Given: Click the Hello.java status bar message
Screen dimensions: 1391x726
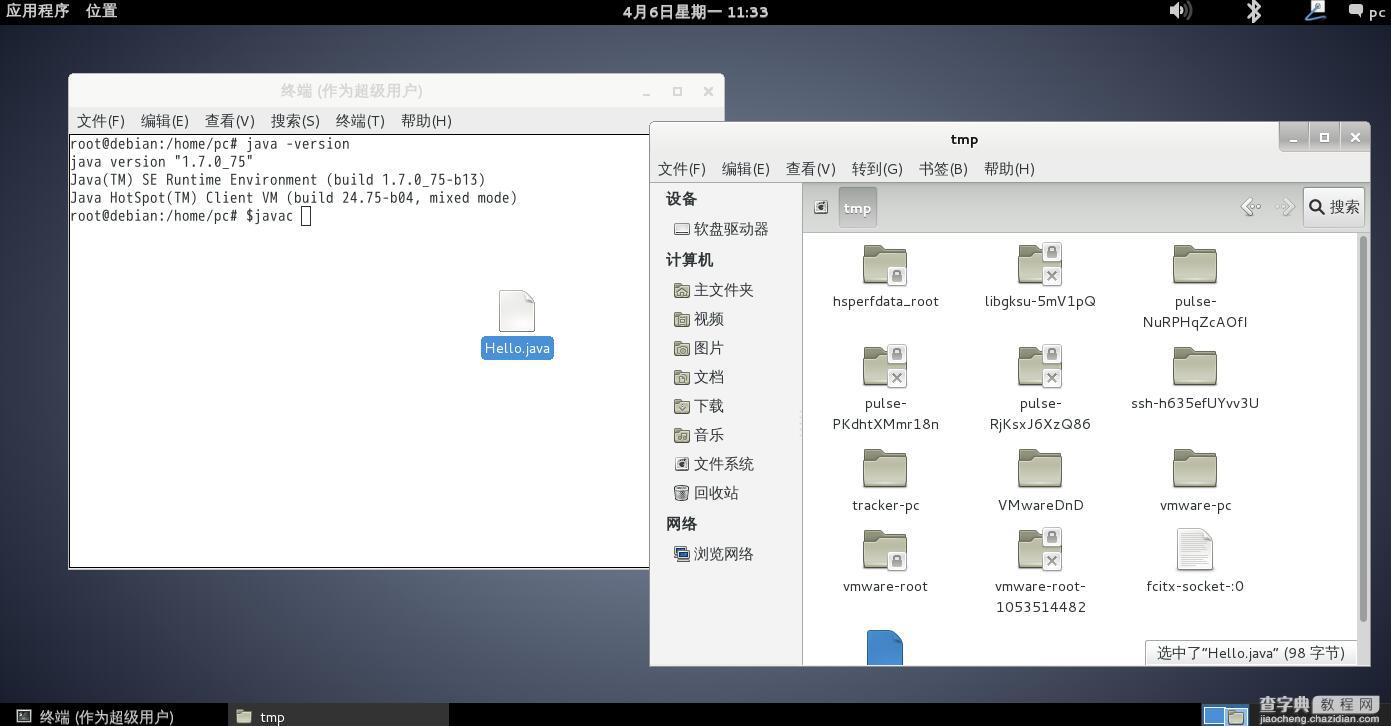Looking at the screenshot, I should tap(1250, 653).
